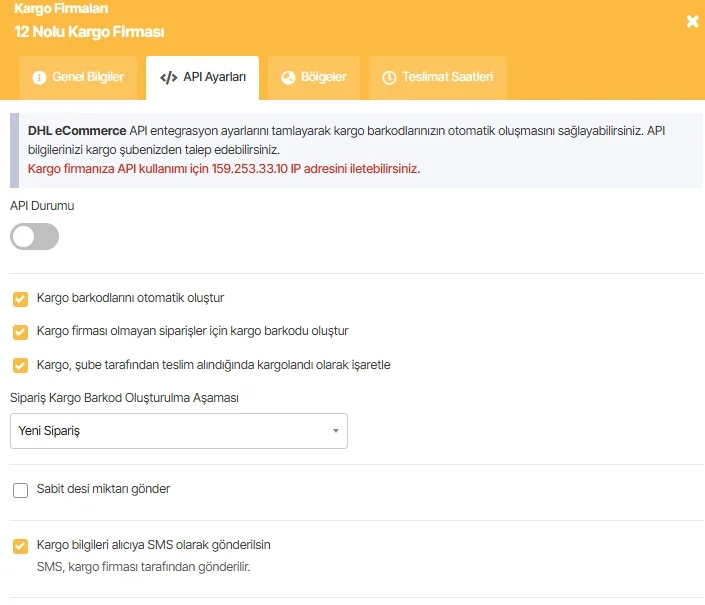The image size is (705, 605).
Task: Uncheck Kargo firması olmayan siparişler checkbox
Action: (x=20, y=332)
